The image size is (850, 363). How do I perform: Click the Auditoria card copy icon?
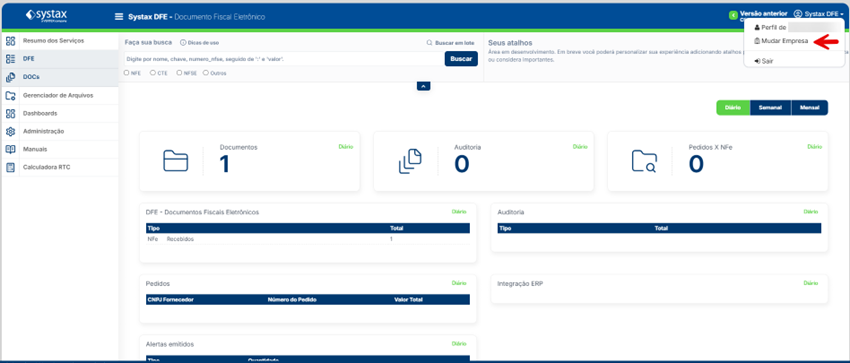[410, 161]
